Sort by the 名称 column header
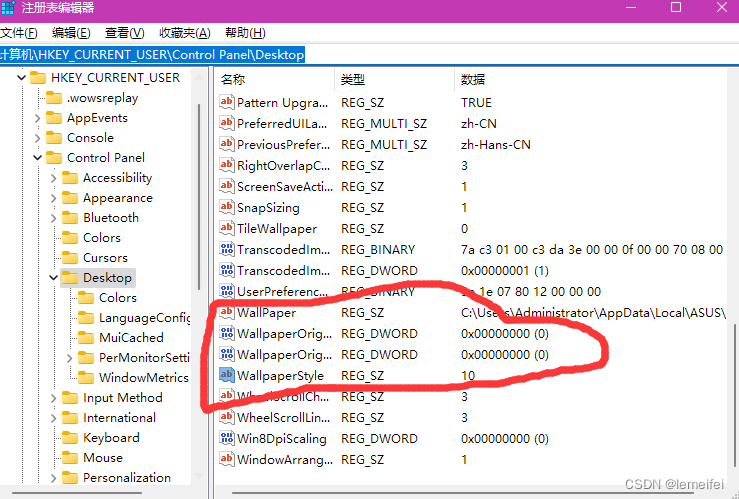Image resolution: width=739 pixels, height=499 pixels. point(276,80)
